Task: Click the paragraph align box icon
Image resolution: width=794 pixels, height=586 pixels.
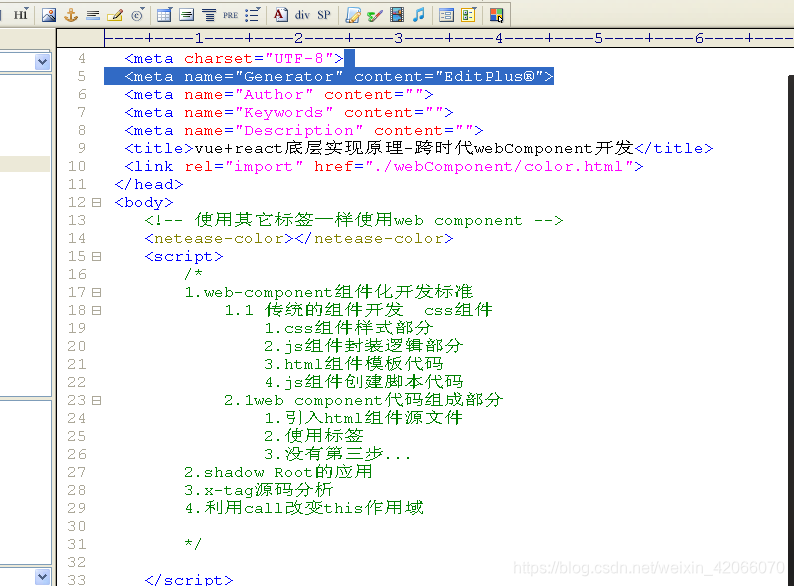Action: pyautogui.click(x=187, y=15)
